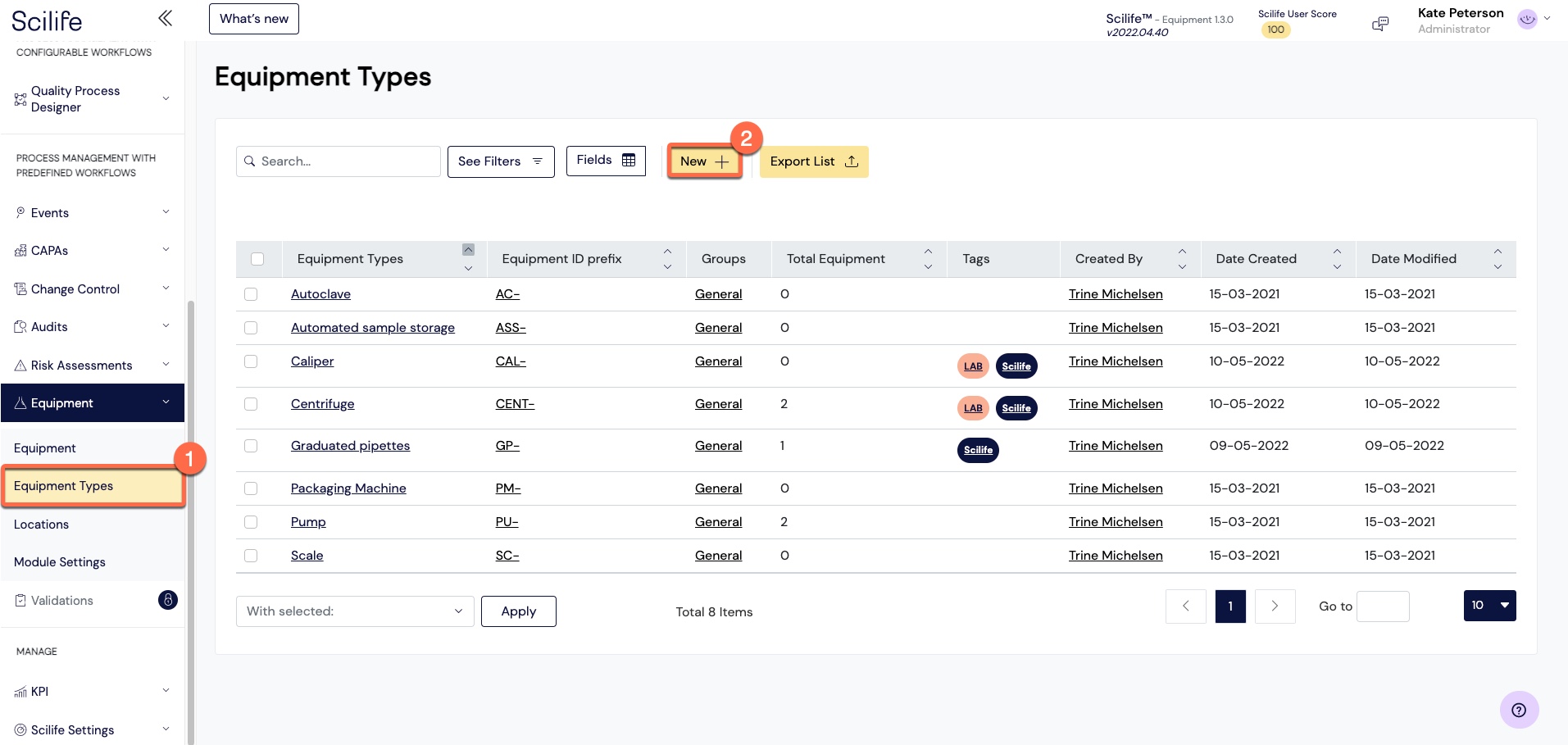
Task: Sort by Equipment Types column arrows
Action: [x=468, y=258]
